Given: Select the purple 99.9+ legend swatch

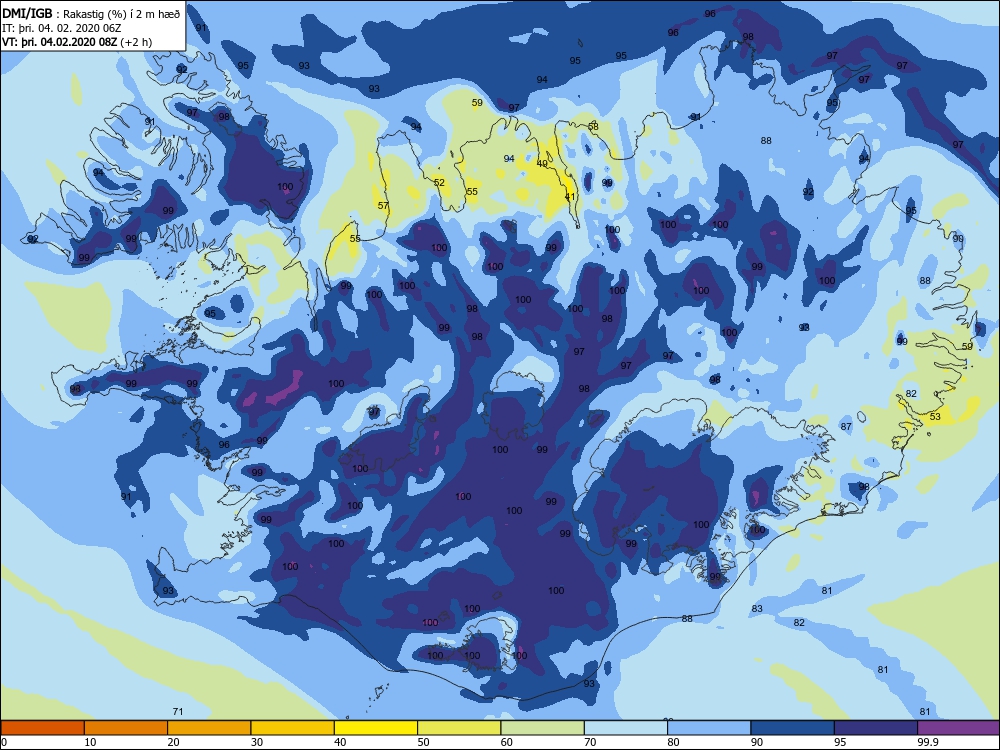Looking at the screenshot, I should (x=959, y=728).
